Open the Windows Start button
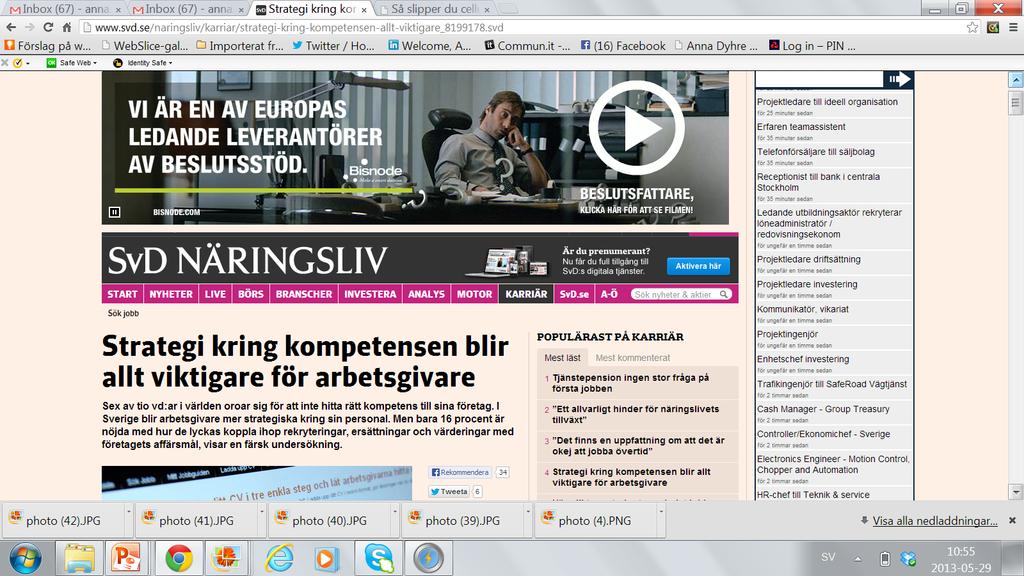1024x576 pixels. click(x=25, y=559)
